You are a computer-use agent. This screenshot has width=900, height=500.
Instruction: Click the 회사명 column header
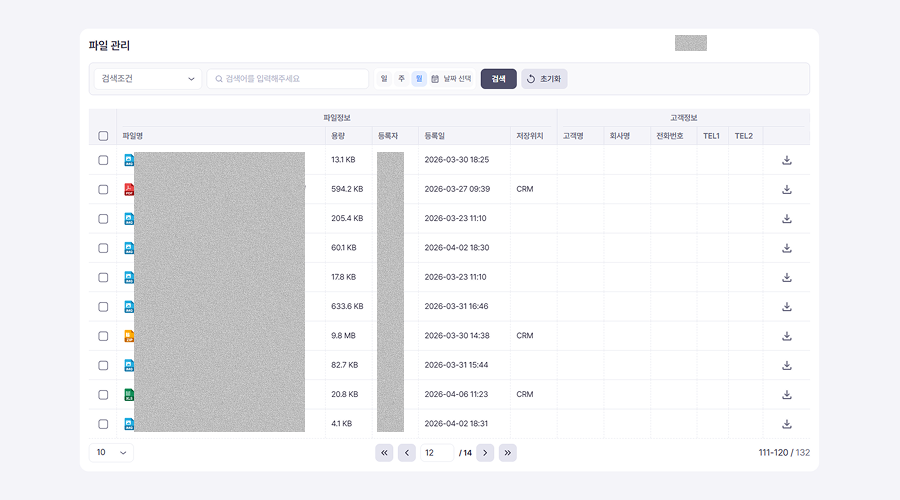pyautogui.click(x=620, y=136)
